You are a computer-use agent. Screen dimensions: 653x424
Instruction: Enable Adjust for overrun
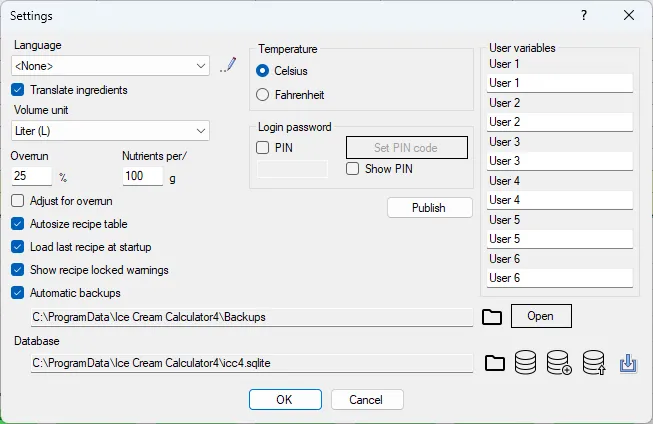[x=17, y=201]
